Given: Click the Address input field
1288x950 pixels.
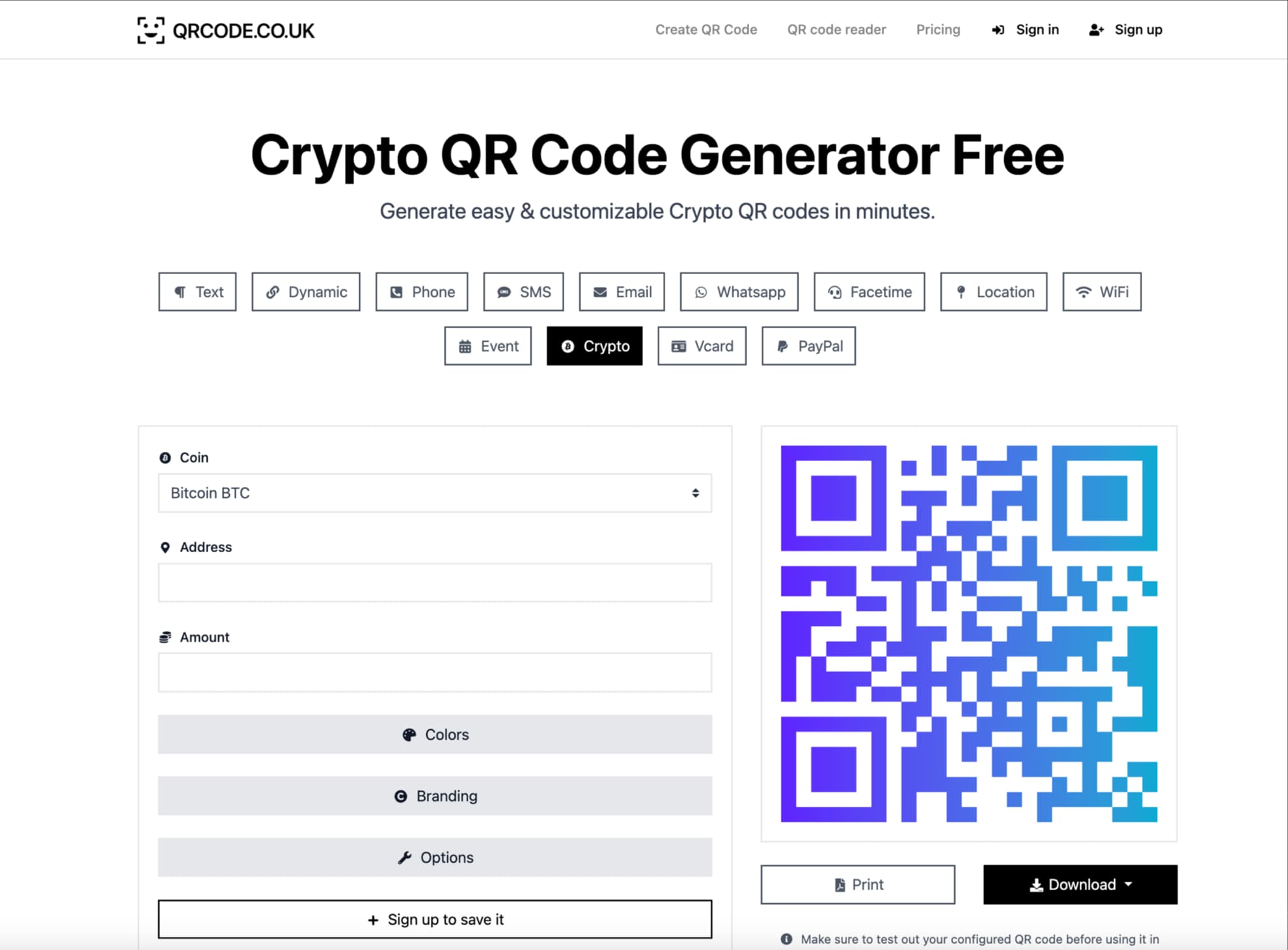Looking at the screenshot, I should (435, 582).
